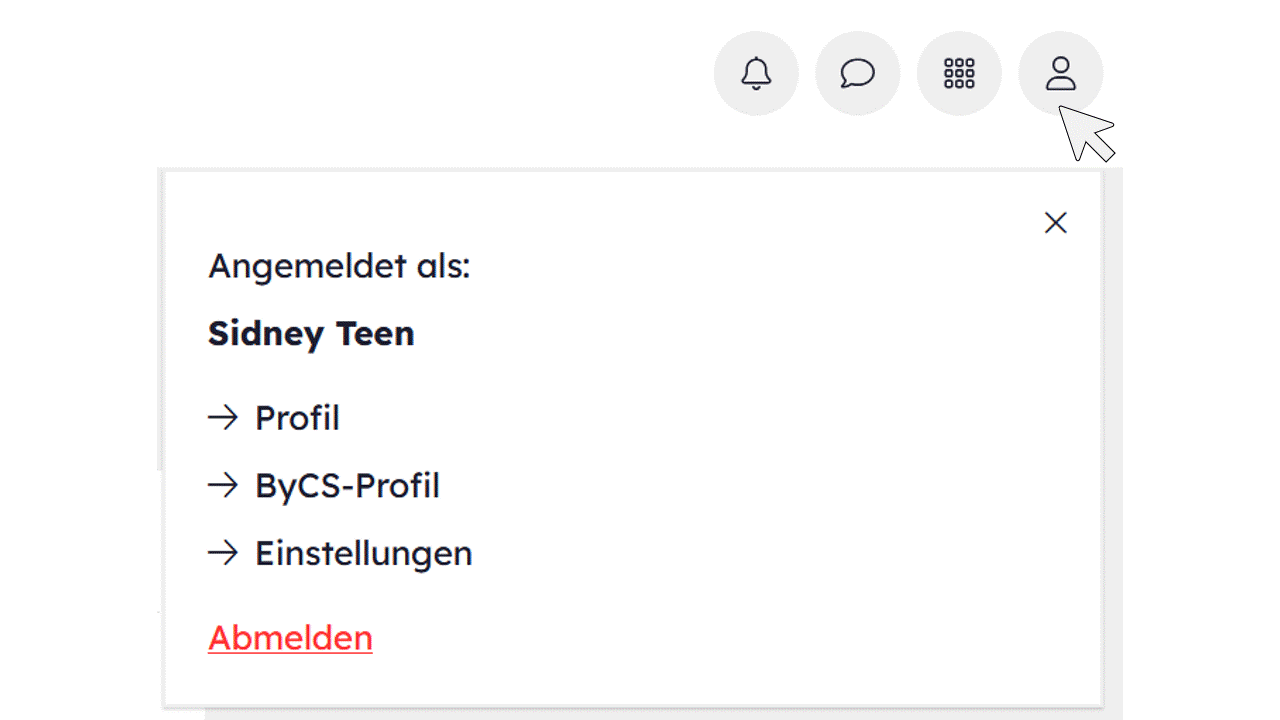This screenshot has width=1280, height=720.
Task: Open the Einstellungen menu entry
Action: tap(364, 553)
